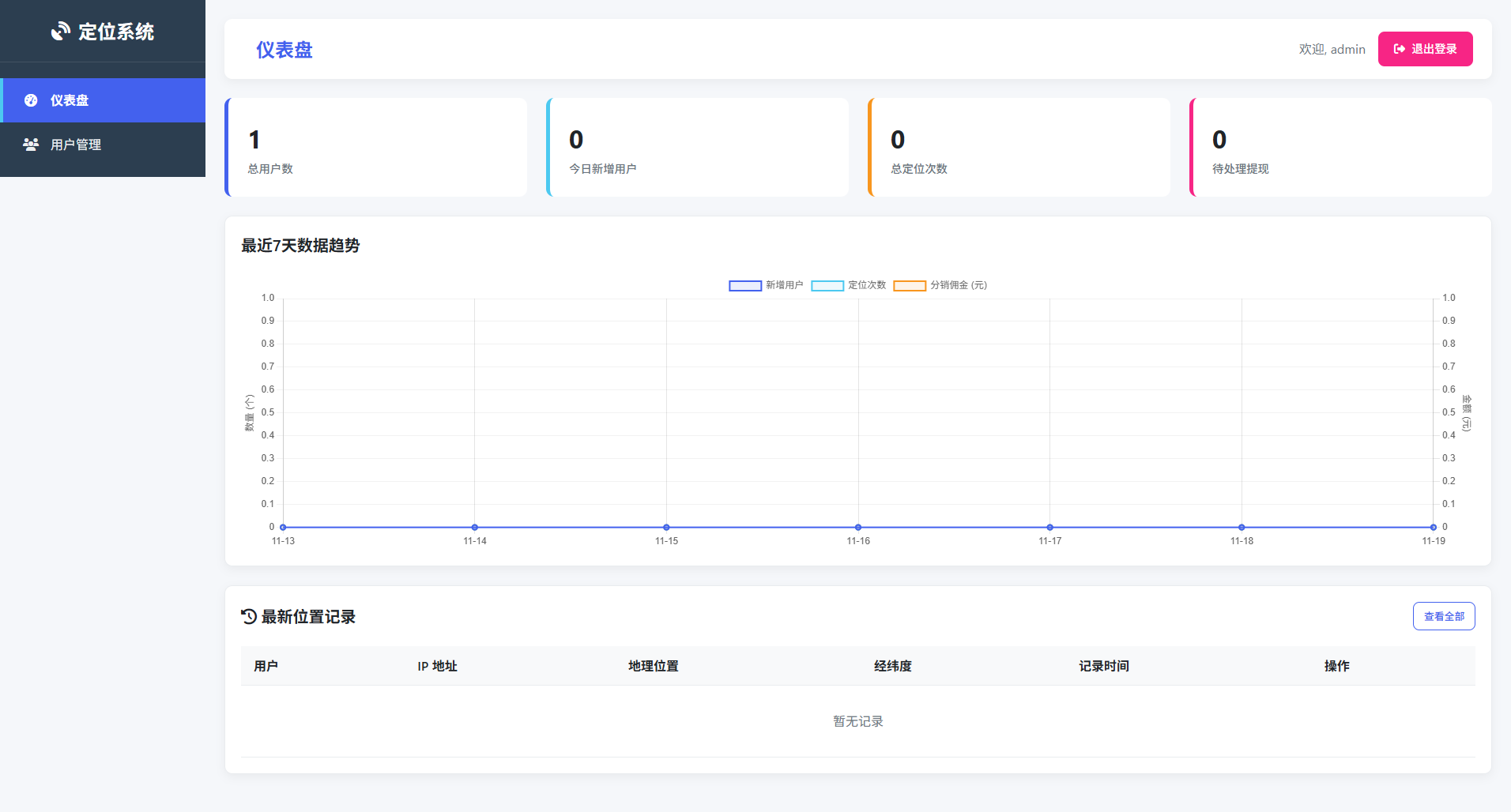Click the blue 新增用户 legend swatch

click(x=744, y=285)
